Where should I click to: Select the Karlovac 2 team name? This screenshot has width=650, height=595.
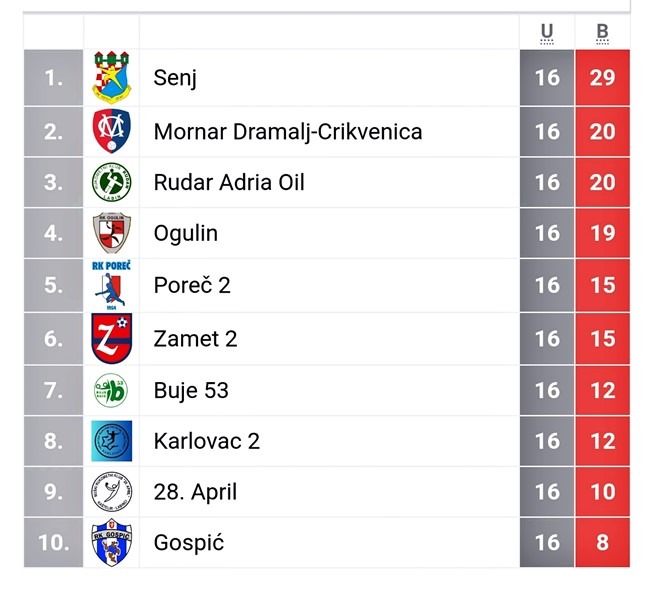pos(207,441)
